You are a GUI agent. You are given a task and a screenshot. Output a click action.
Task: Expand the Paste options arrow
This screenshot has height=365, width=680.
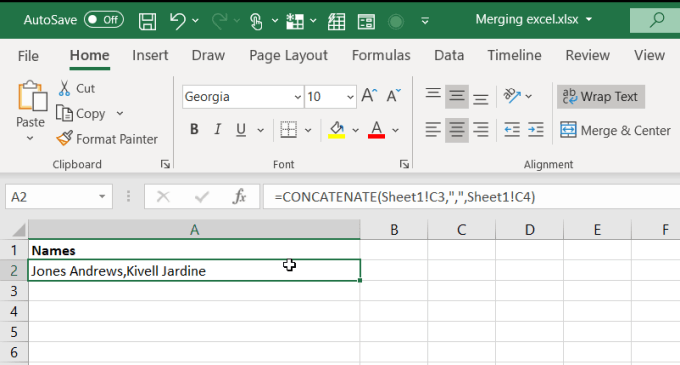pos(30,138)
